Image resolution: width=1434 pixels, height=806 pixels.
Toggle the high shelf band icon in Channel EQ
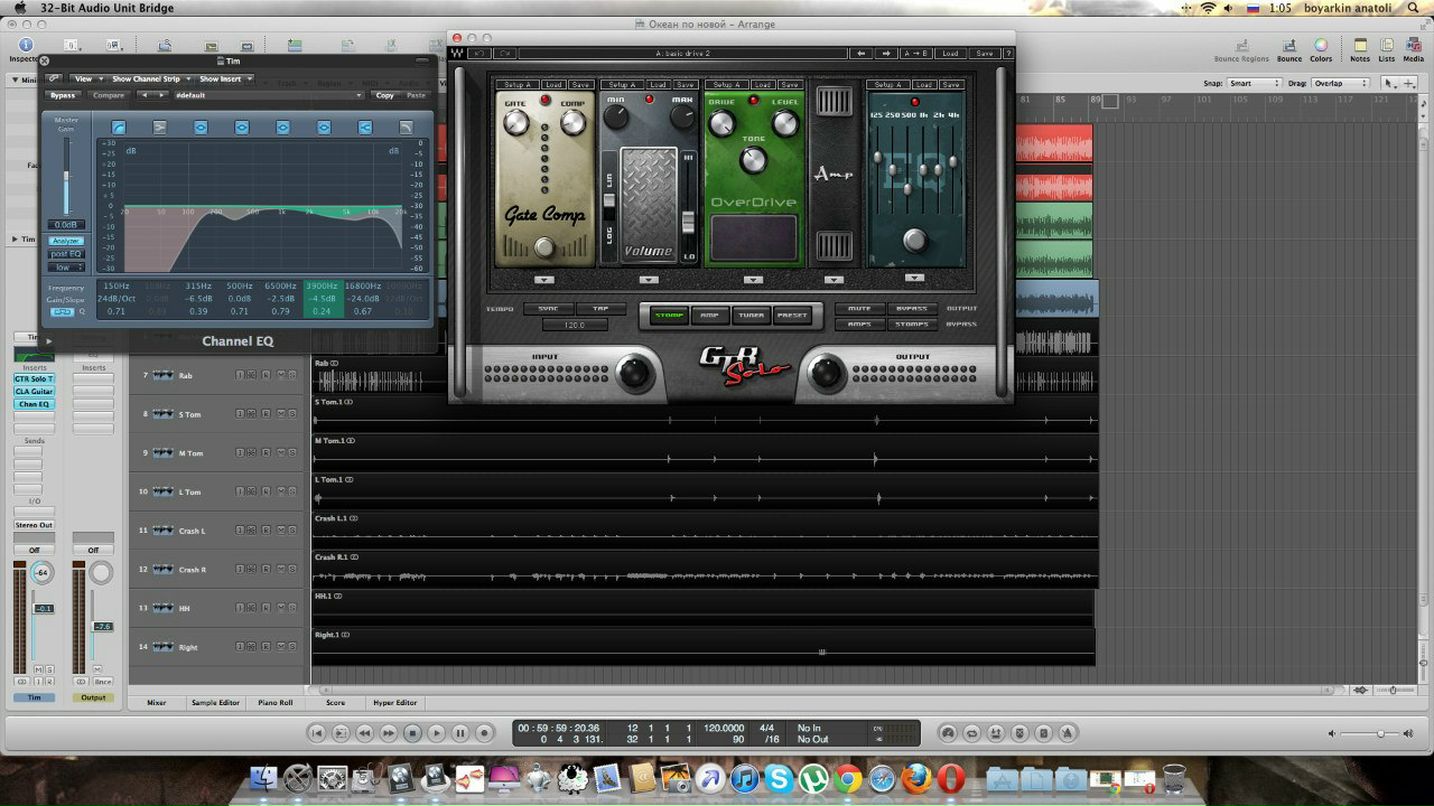click(x=365, y=127)
